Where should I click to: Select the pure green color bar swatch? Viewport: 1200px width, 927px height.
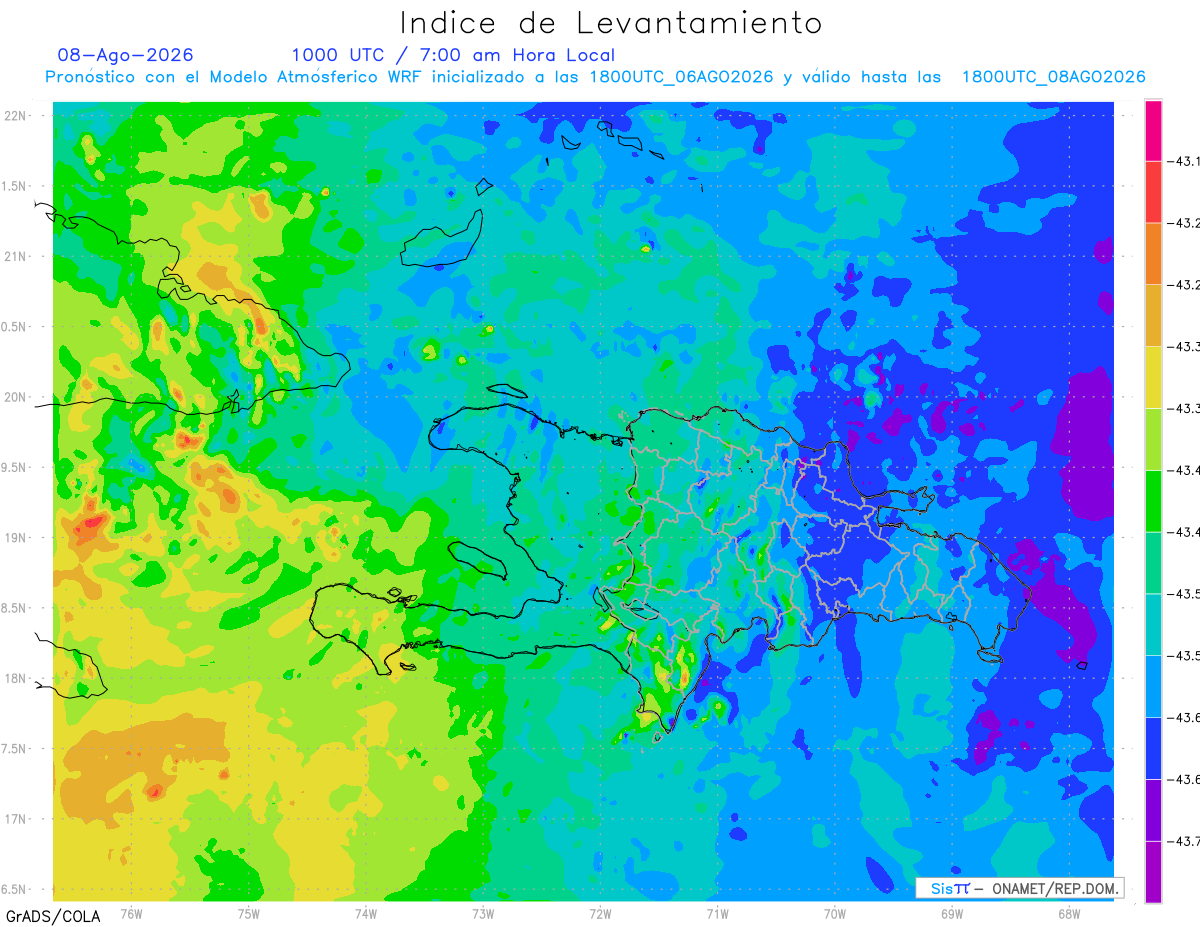coord(1153,501)
